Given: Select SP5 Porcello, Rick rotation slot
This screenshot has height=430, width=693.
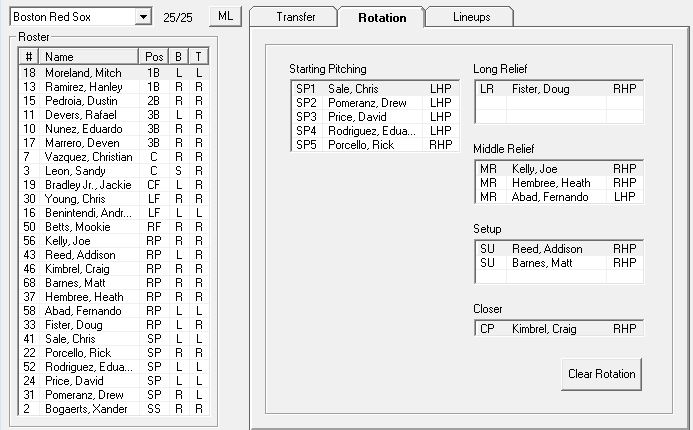Looking at the screenshot, I should tap(375, 145).
